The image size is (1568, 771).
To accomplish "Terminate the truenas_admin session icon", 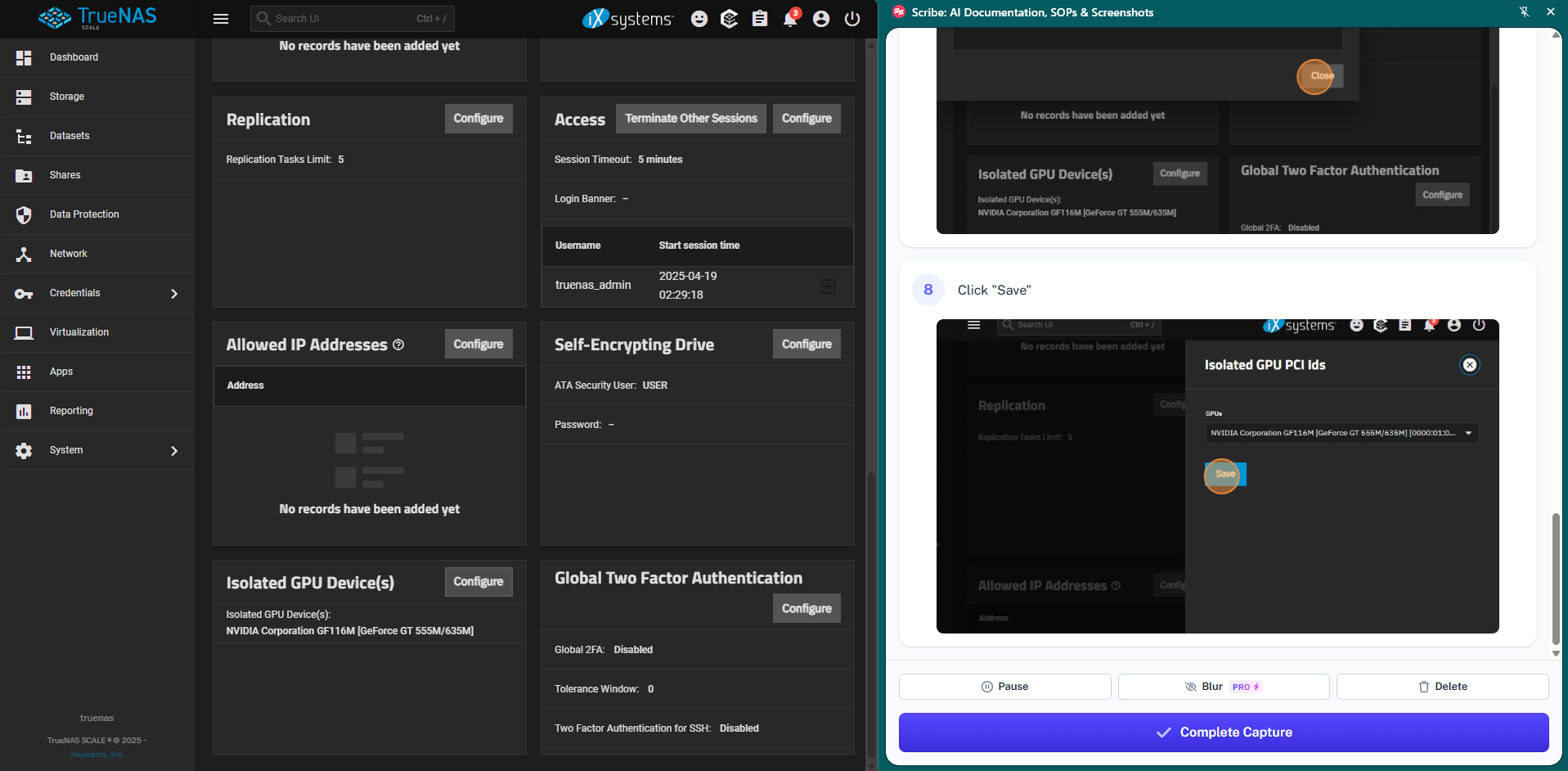I will tap(828, 286).
